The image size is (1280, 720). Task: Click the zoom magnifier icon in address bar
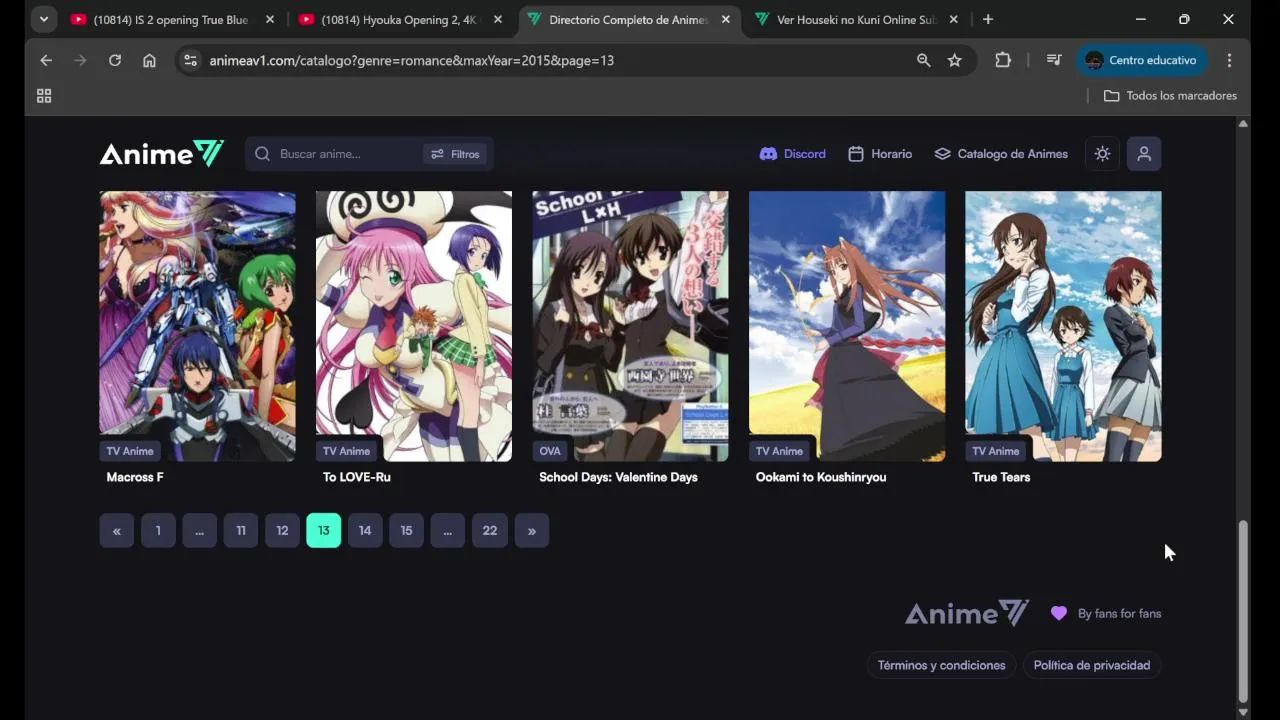[x=924, y=60]
